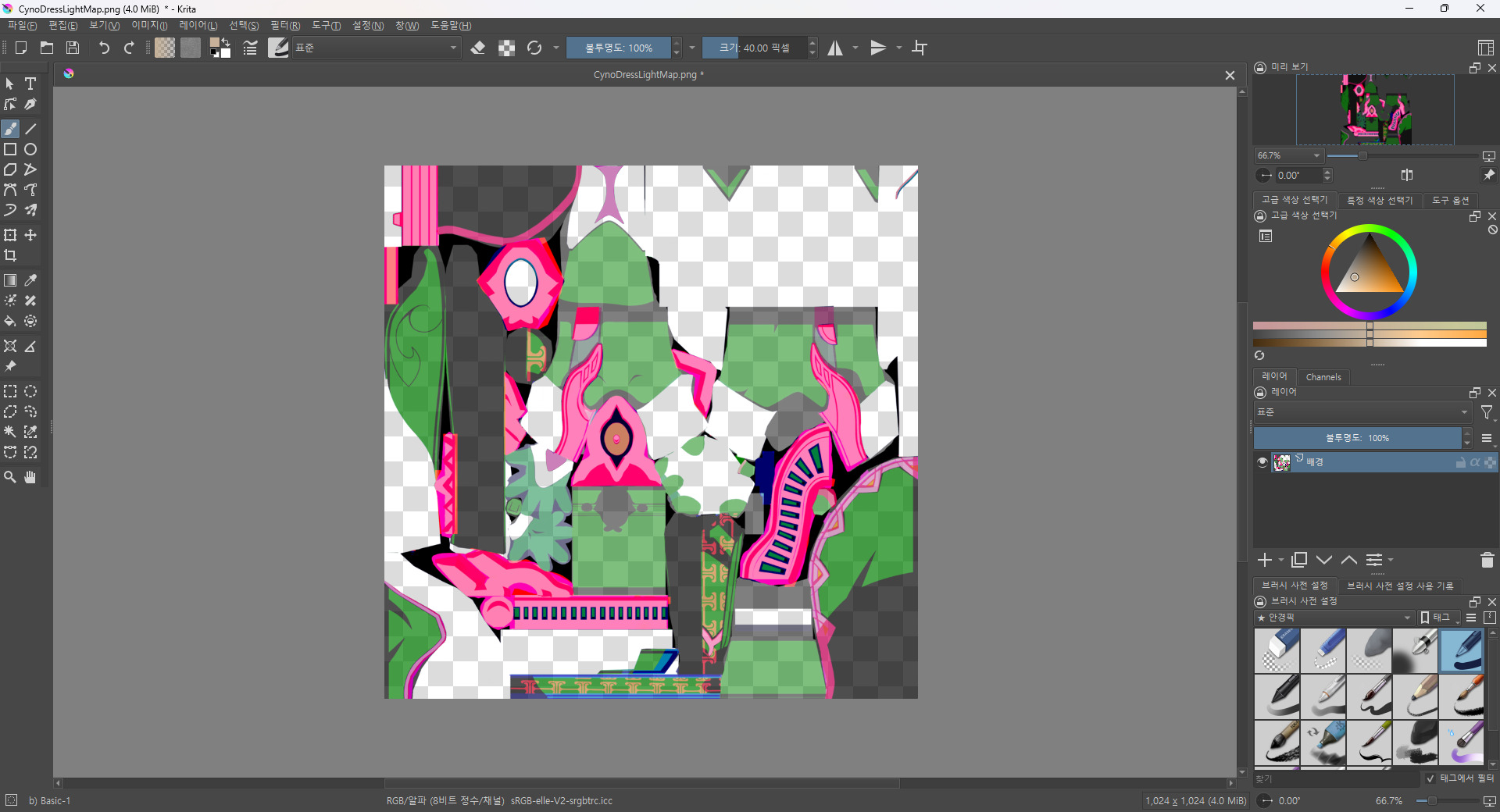Select the Ellipse shape tool
The height and width of the screenshot is (812, 1500).
[x=30, y=149]
